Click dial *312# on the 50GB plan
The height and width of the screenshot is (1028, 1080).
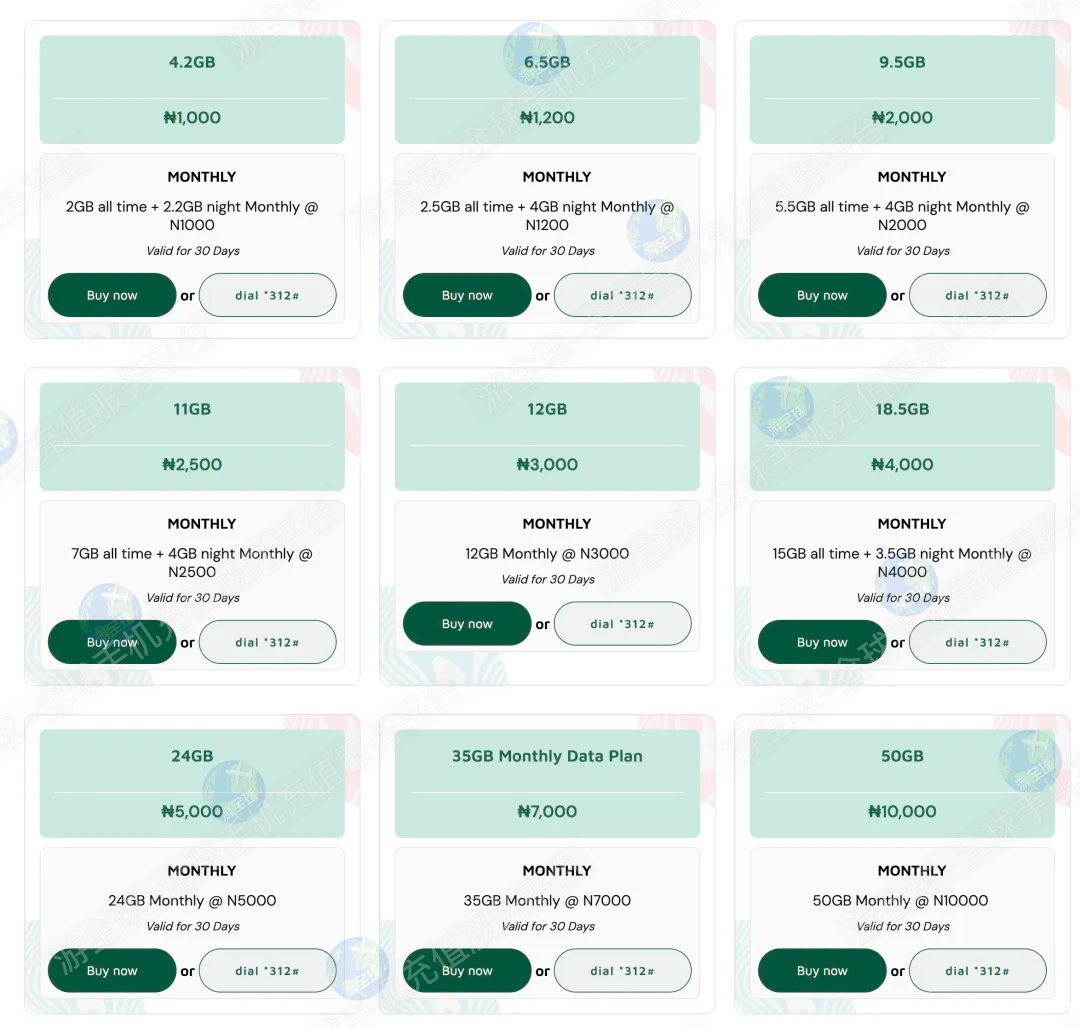(977, 970)
